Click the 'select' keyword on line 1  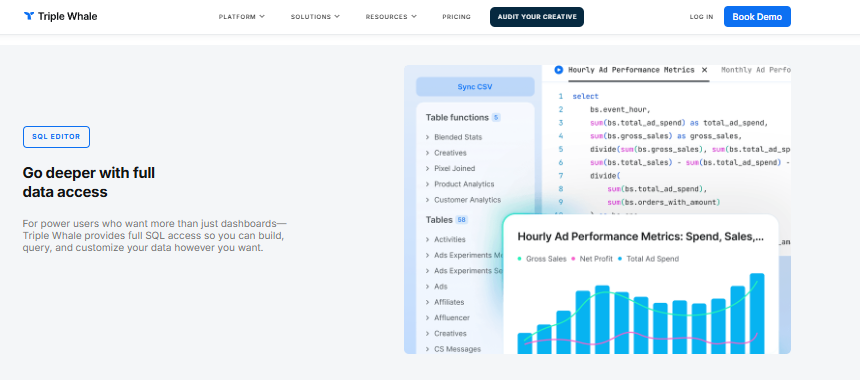[x=585, y=97]
